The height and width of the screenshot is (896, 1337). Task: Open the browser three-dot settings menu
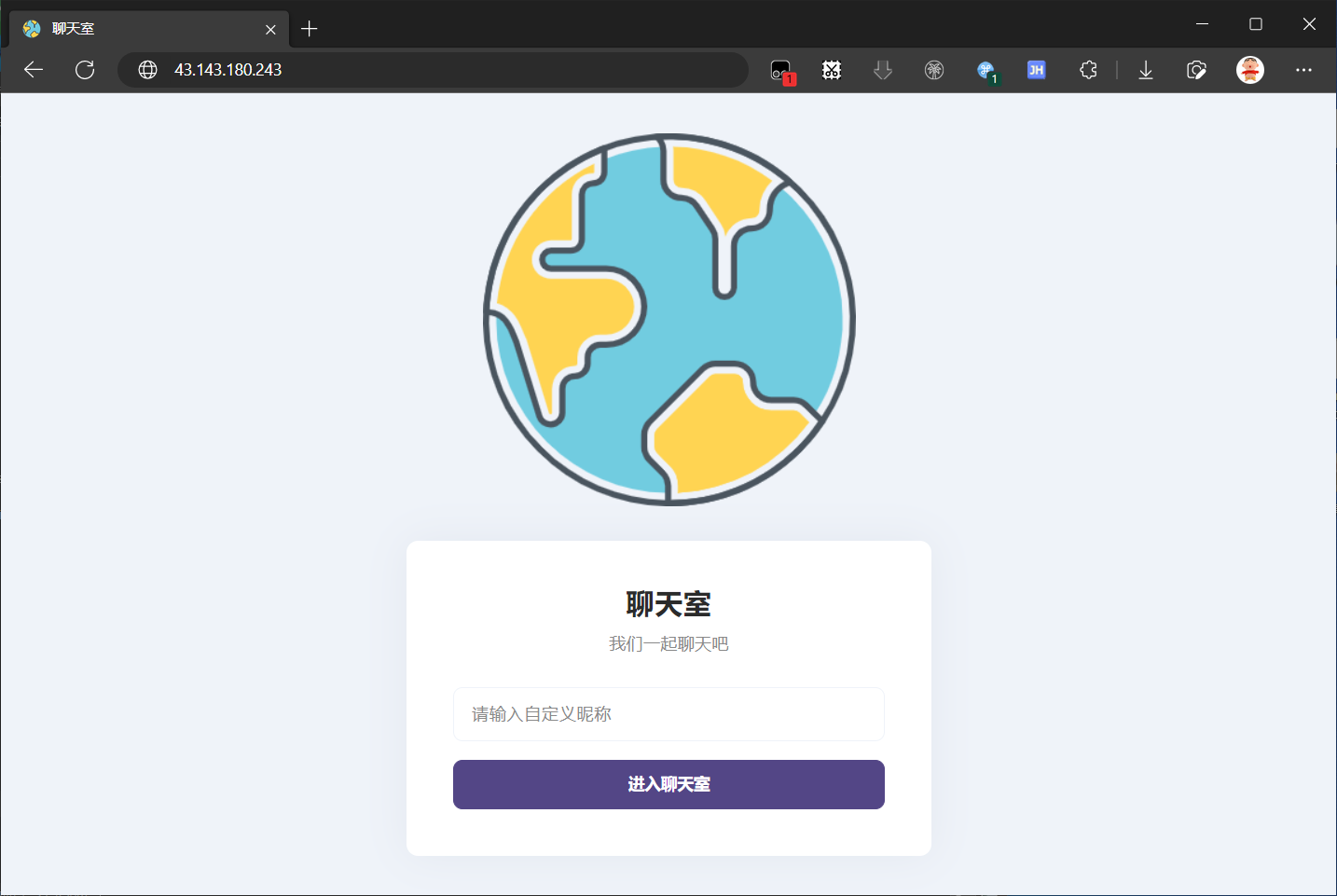pyautogui.click(x=1303, y=69)
